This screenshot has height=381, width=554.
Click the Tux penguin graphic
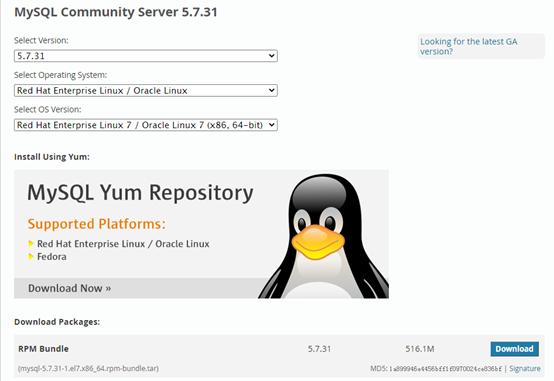click(324, 236)
